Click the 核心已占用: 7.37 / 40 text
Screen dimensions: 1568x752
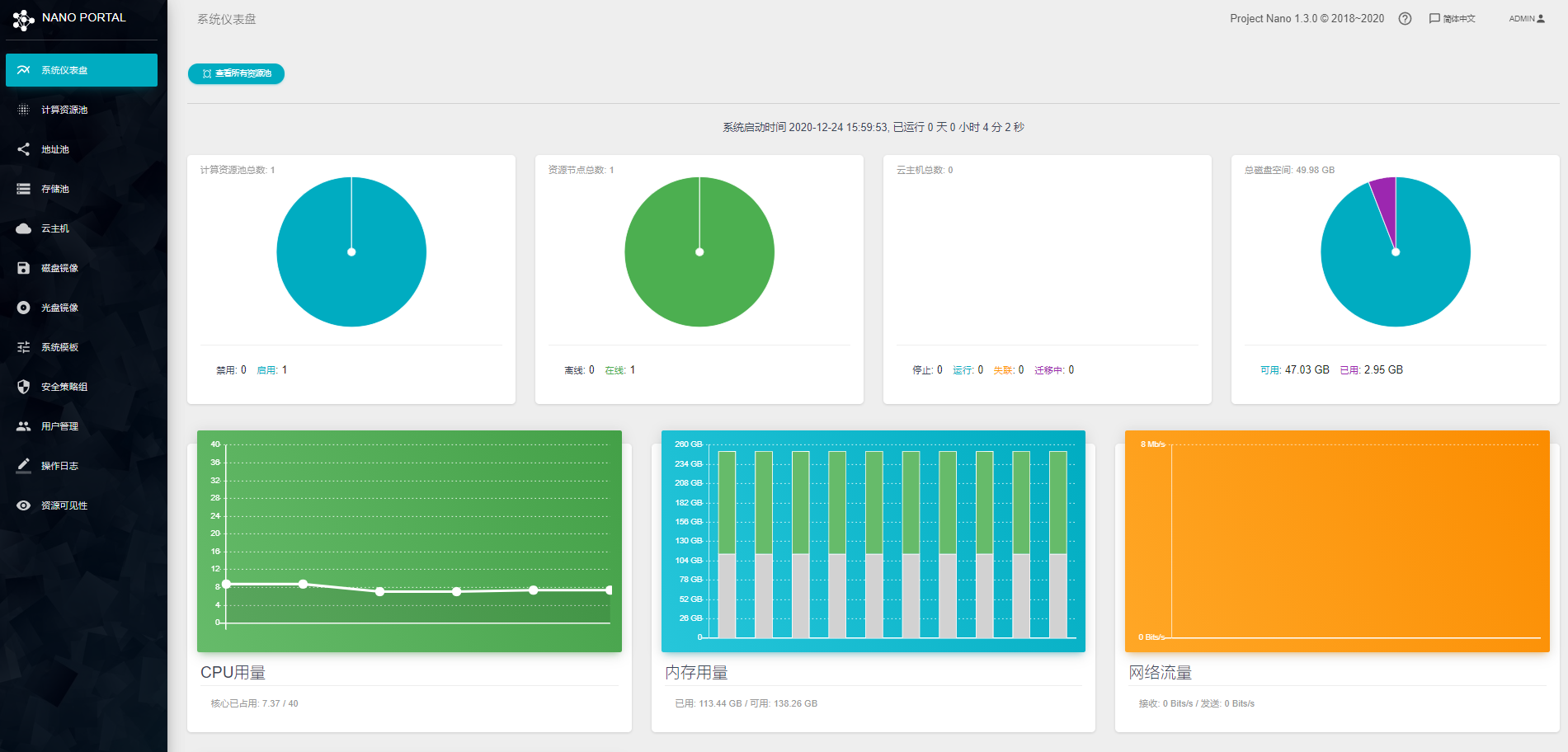point(255,703)
